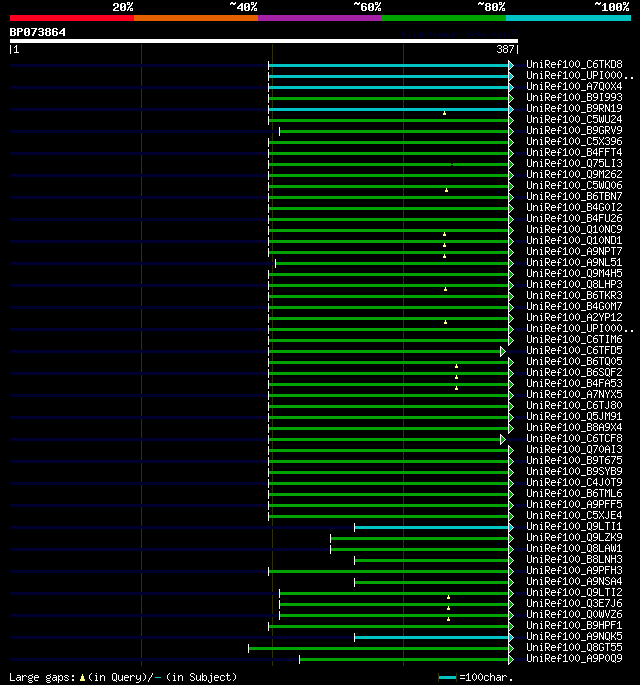The image size is (640, 685).
Task: Click the purple ~60% legend segment
Action: (x=320, y=18)
